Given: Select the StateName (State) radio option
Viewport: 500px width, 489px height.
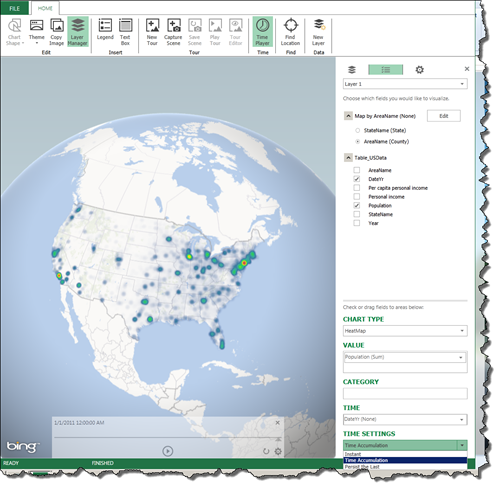Looking at the screenshot, I should point(358,130).
